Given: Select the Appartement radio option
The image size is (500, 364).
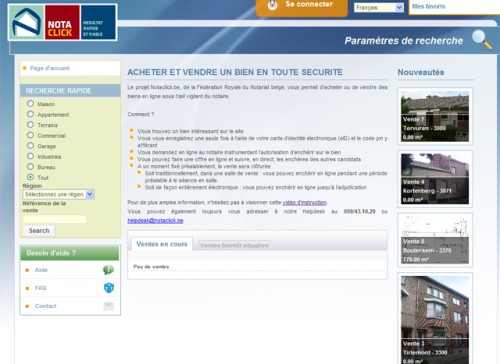Looking at the screenshot, I should pyautogui.click(x=30, y=114).
